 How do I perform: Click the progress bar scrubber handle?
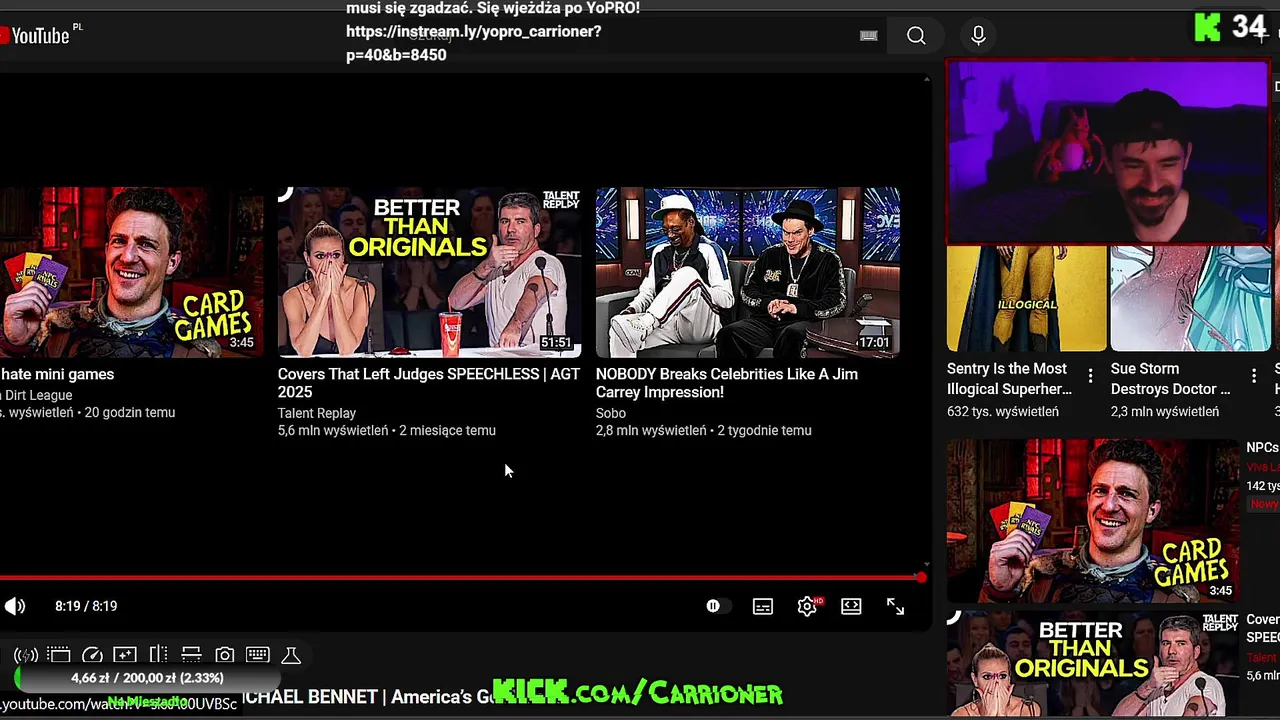coord(921,577)
